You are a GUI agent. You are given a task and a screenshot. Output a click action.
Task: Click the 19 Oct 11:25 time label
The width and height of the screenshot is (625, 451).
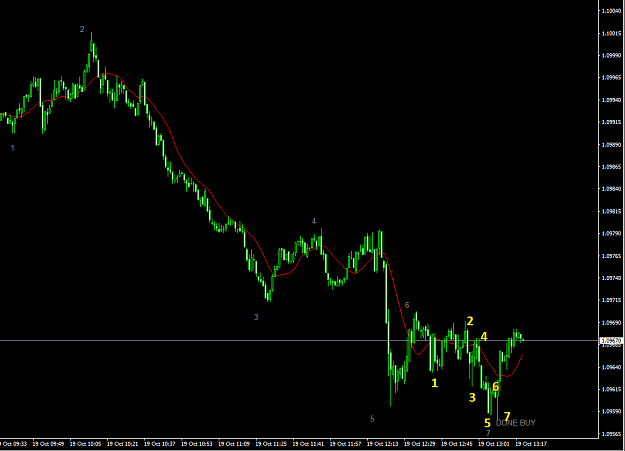(271, 444)
